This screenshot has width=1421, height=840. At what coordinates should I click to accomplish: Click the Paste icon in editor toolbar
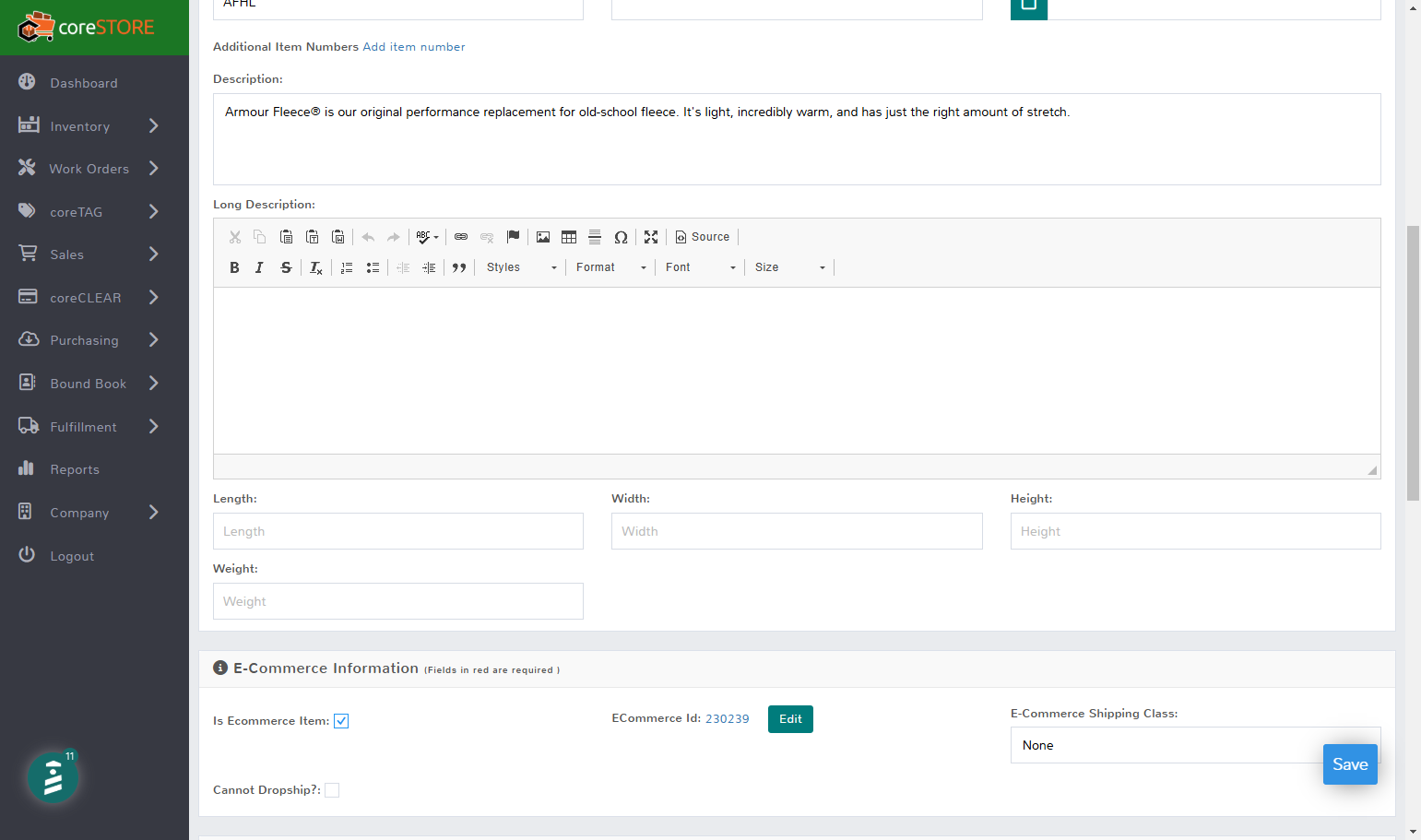coord(286,237)
